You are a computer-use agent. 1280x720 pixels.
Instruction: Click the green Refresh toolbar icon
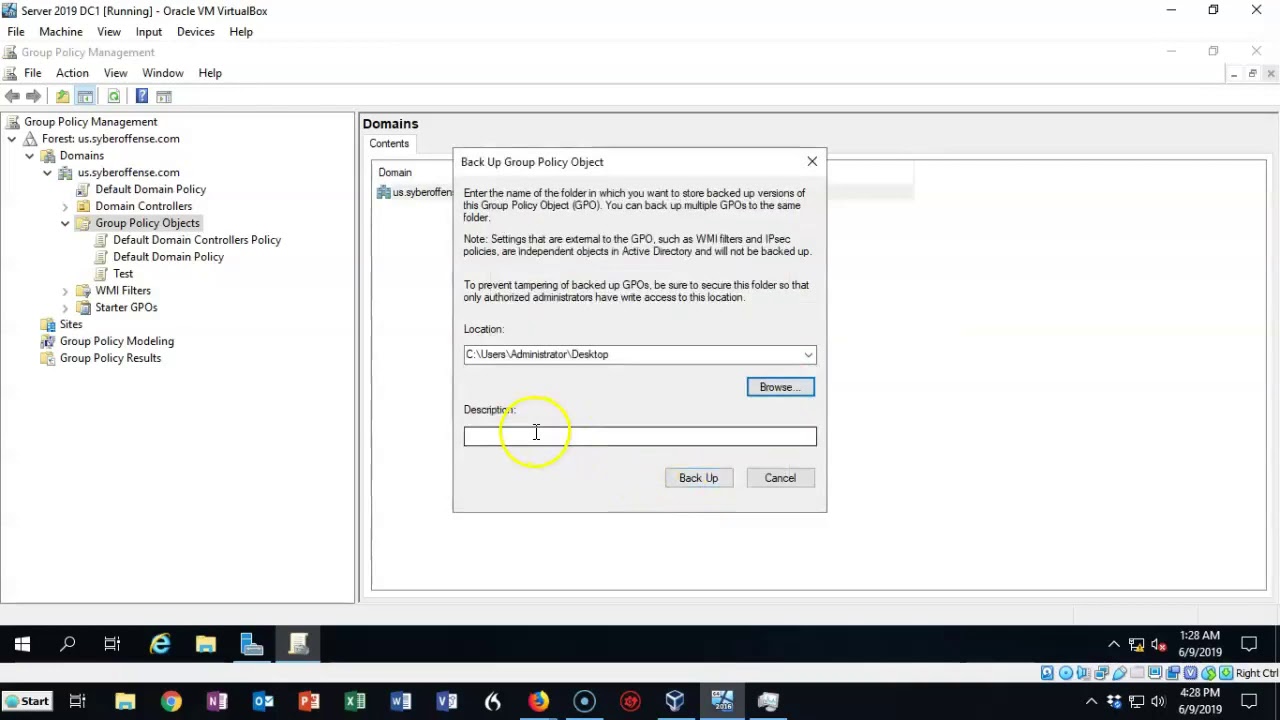point(114,96)
